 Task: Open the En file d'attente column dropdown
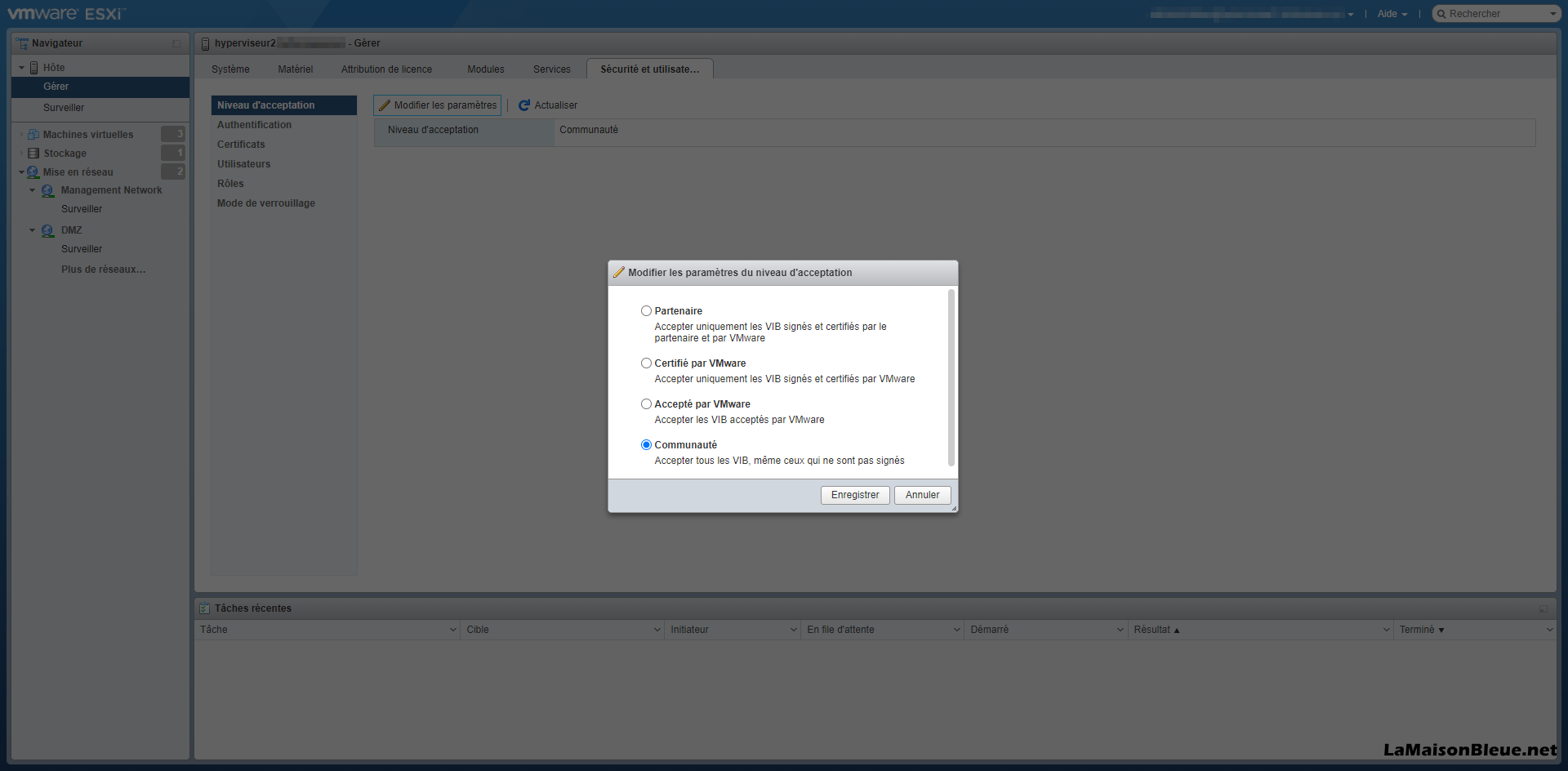coord(957,630)
